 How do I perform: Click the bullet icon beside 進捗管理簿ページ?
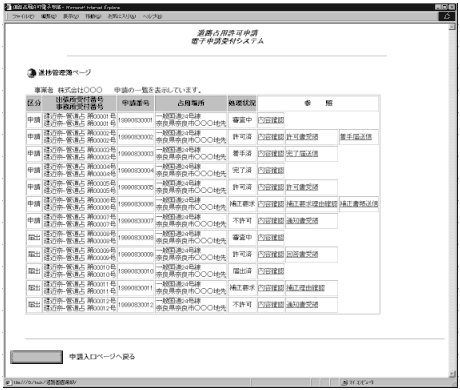tap(32, 73)
